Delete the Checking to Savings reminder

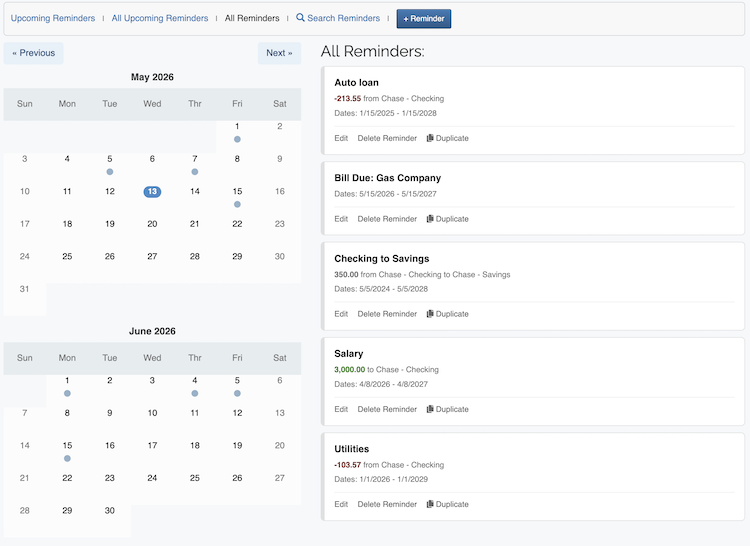click(387, 314)
